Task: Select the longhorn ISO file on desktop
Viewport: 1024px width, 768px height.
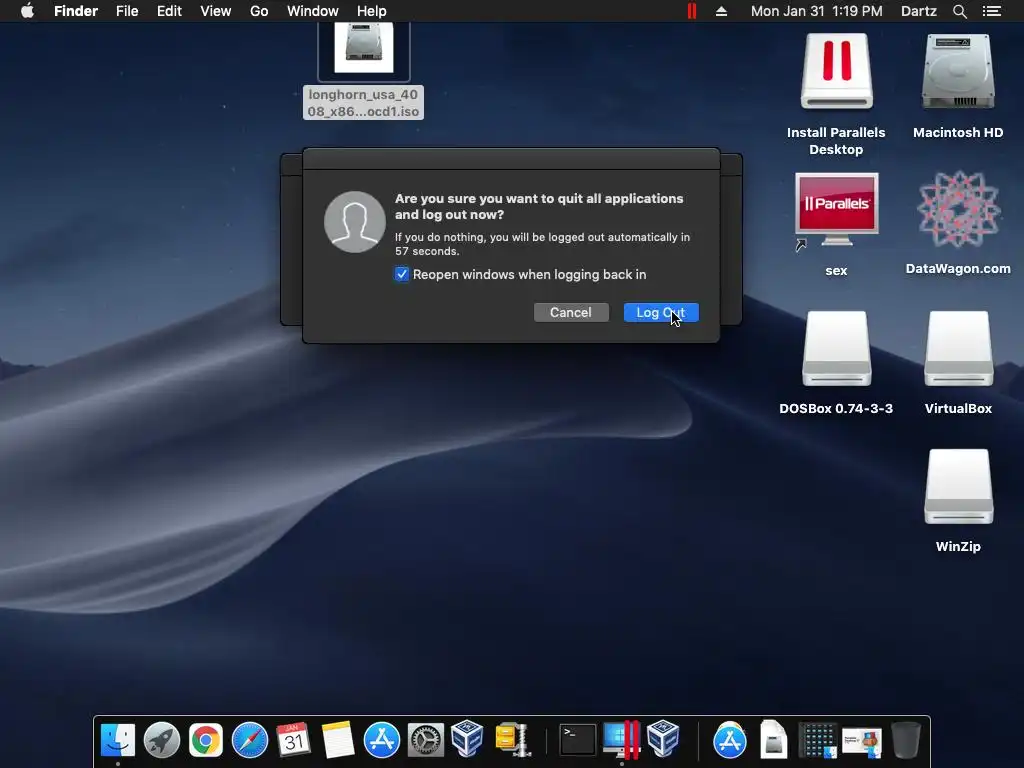Action: click(364, 71)
